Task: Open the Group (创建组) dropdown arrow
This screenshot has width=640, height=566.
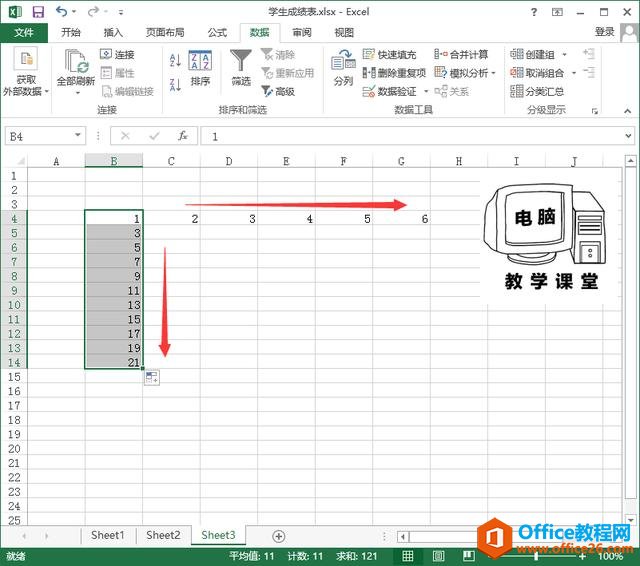Action: click(x=564, y=54)
